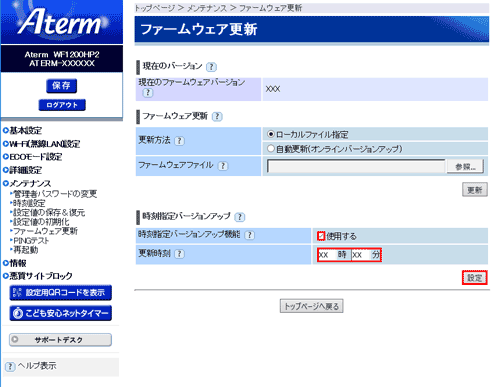The image size is (500, 387).
Task: Expand 基本設定 menu
Action: 22,130
